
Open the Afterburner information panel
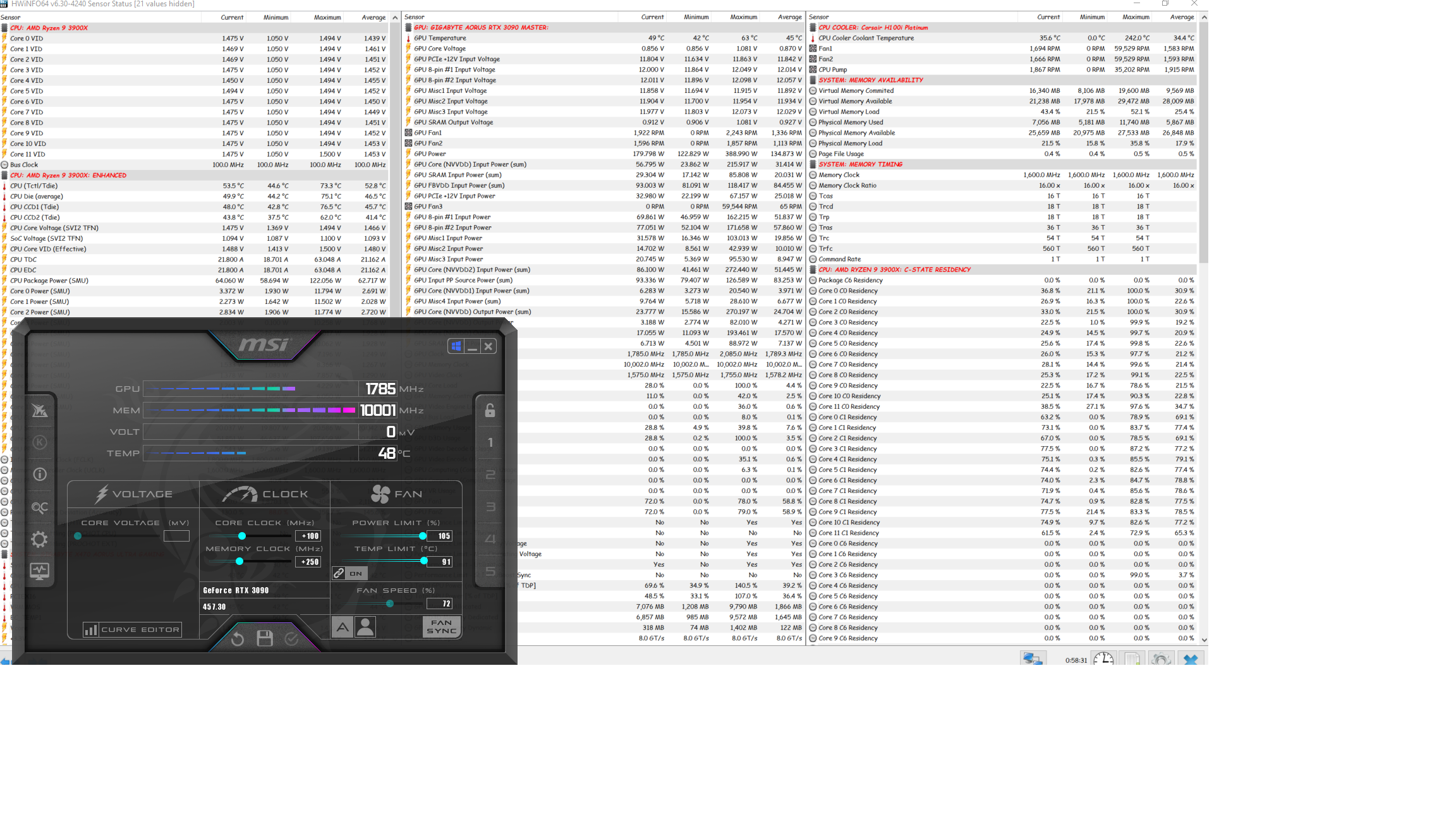tap(40, 474)
